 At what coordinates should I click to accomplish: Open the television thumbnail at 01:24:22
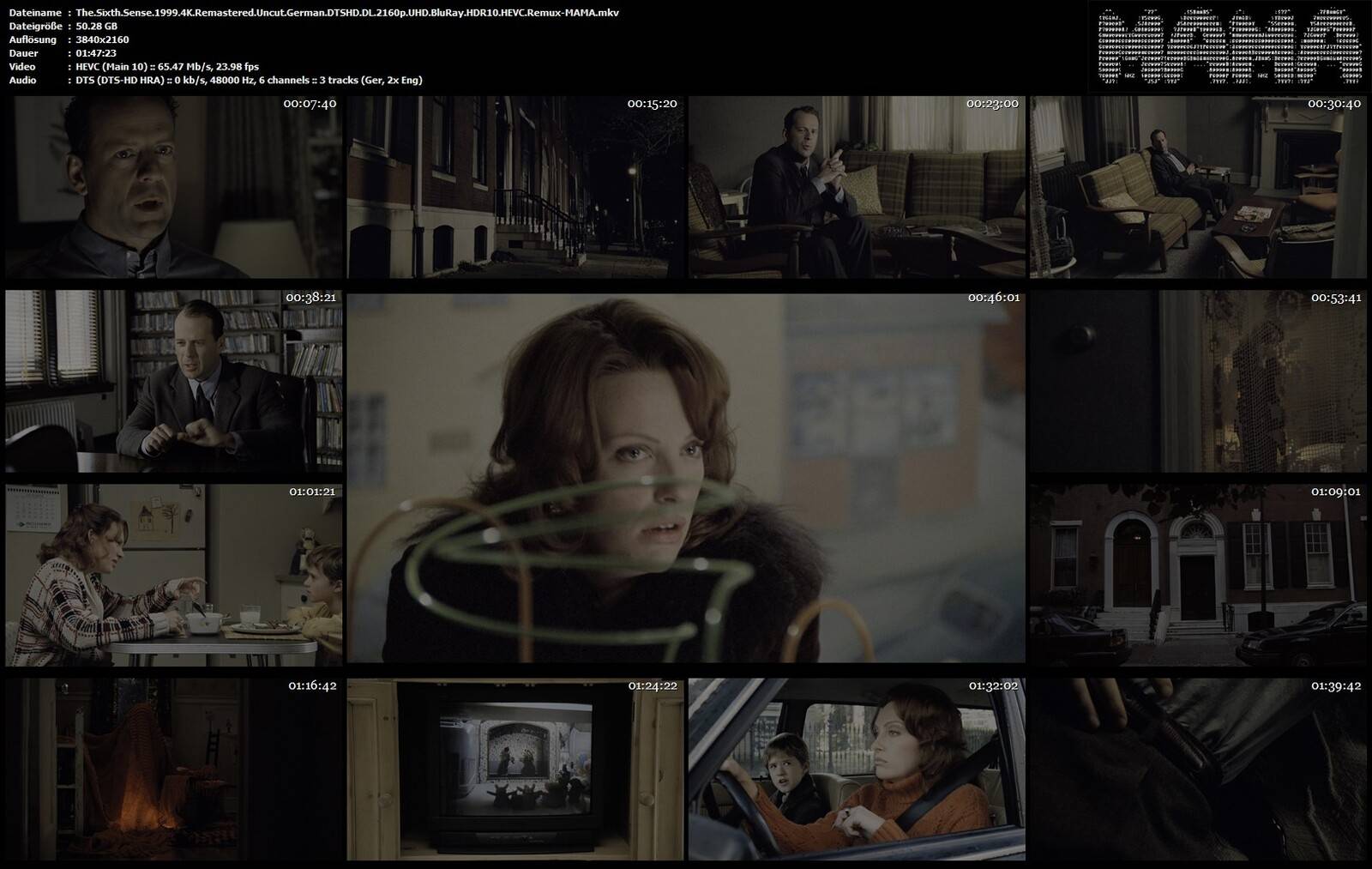[514, 769]
